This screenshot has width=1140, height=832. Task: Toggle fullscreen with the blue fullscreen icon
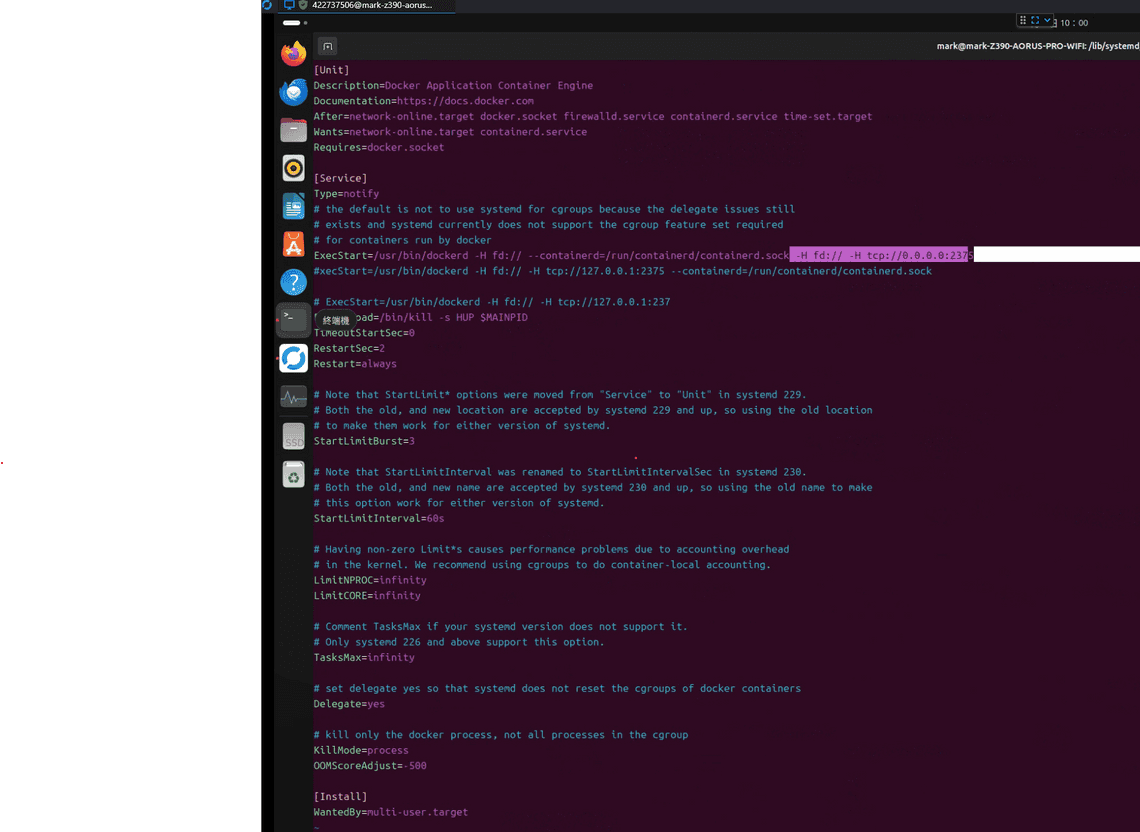tap(1034, 21)
